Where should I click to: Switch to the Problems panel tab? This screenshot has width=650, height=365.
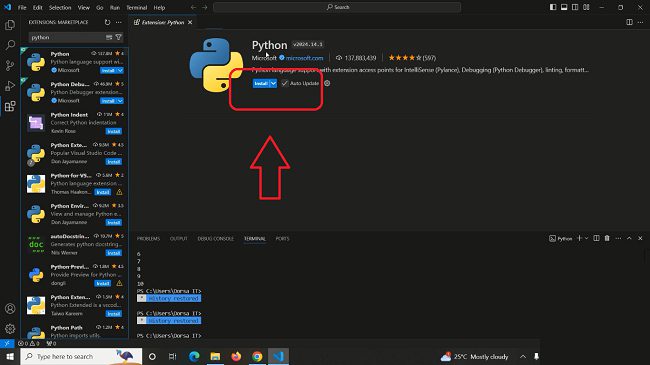[148, 239]
